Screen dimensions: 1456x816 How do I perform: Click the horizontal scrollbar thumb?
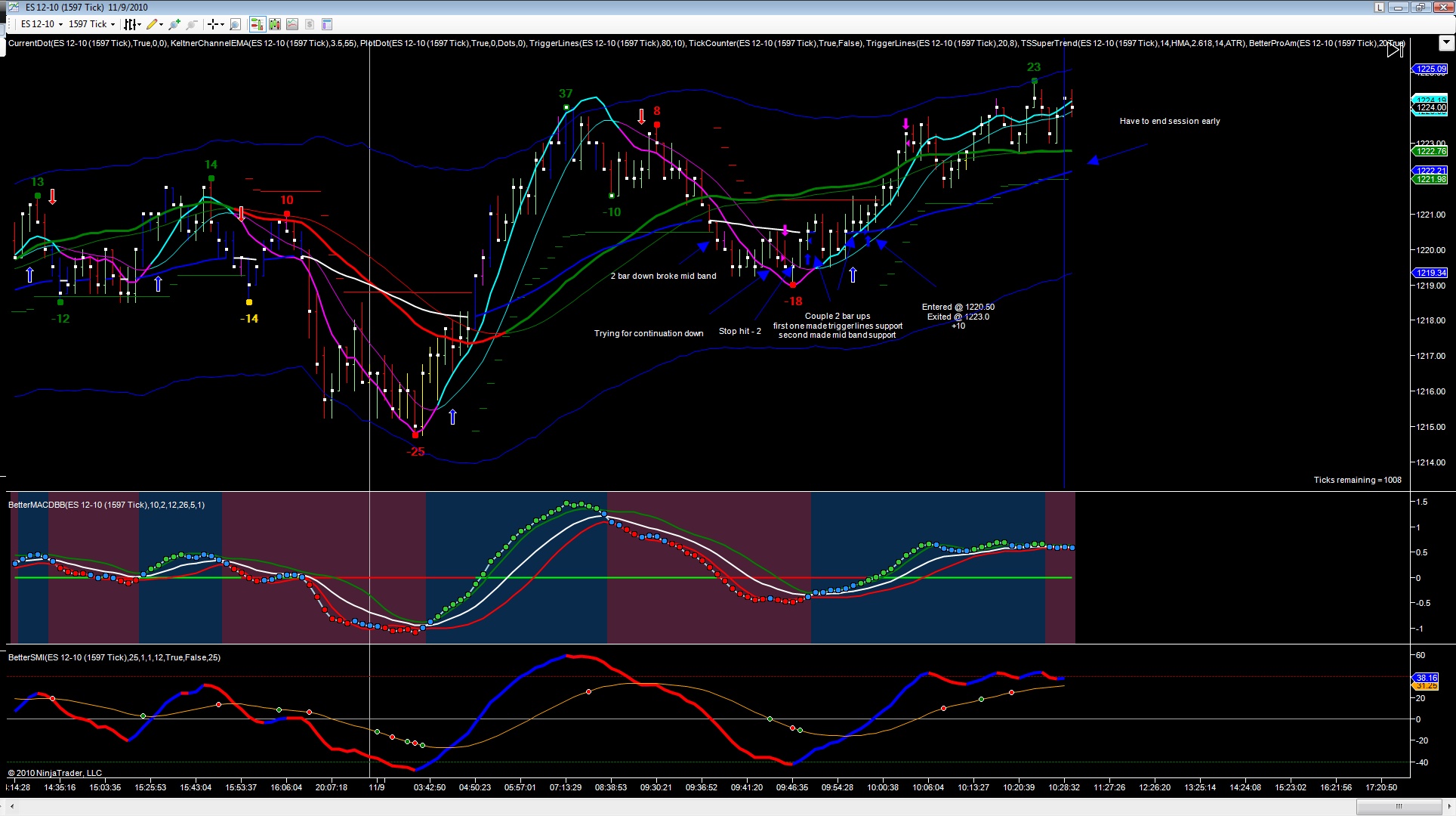(x=1398, y=807)
